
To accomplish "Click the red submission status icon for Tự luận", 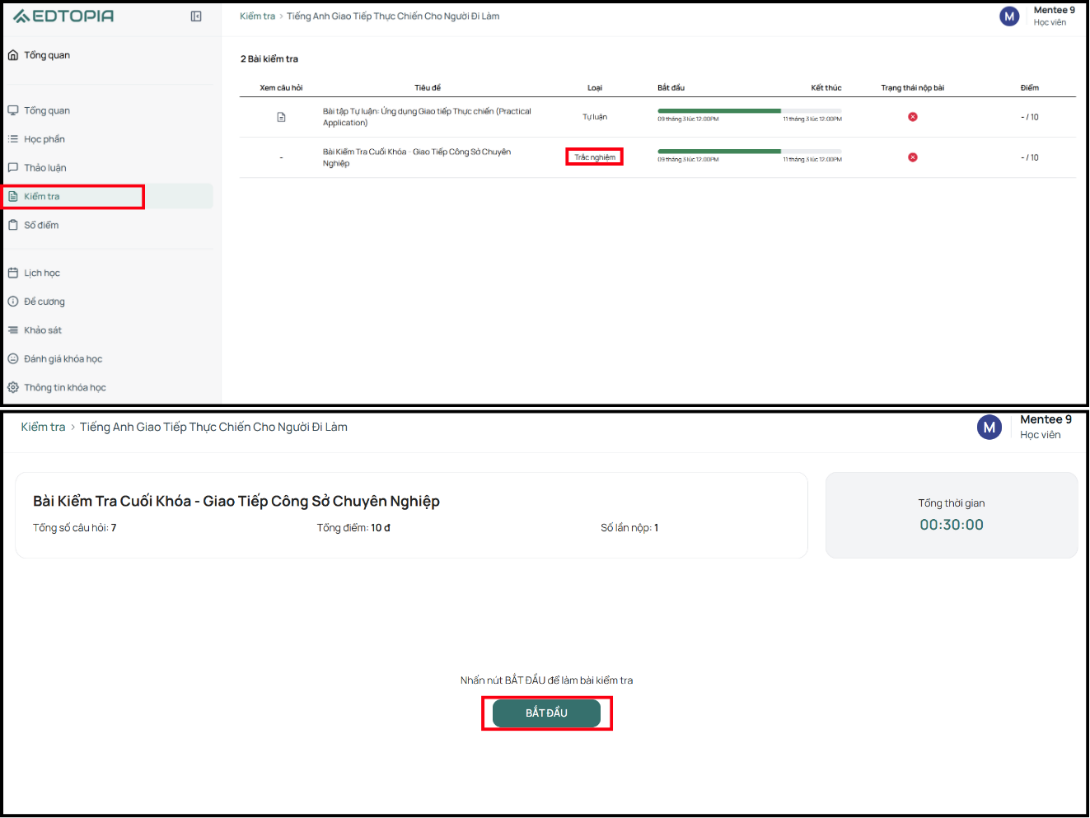I will pos(912,117).
